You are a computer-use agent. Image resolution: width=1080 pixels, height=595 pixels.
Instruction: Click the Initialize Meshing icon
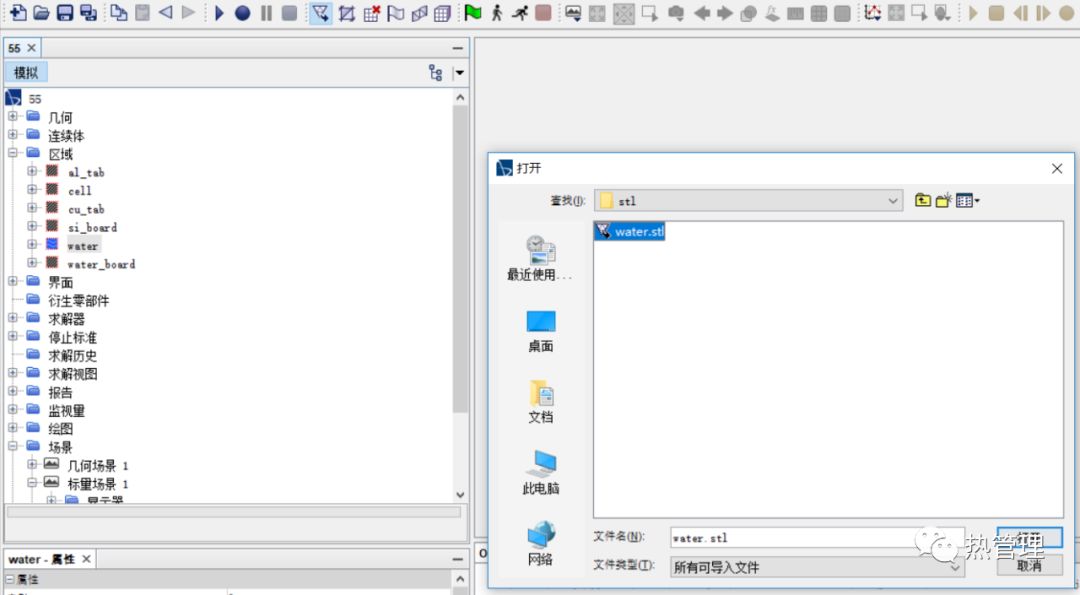[x=347, y=12]
